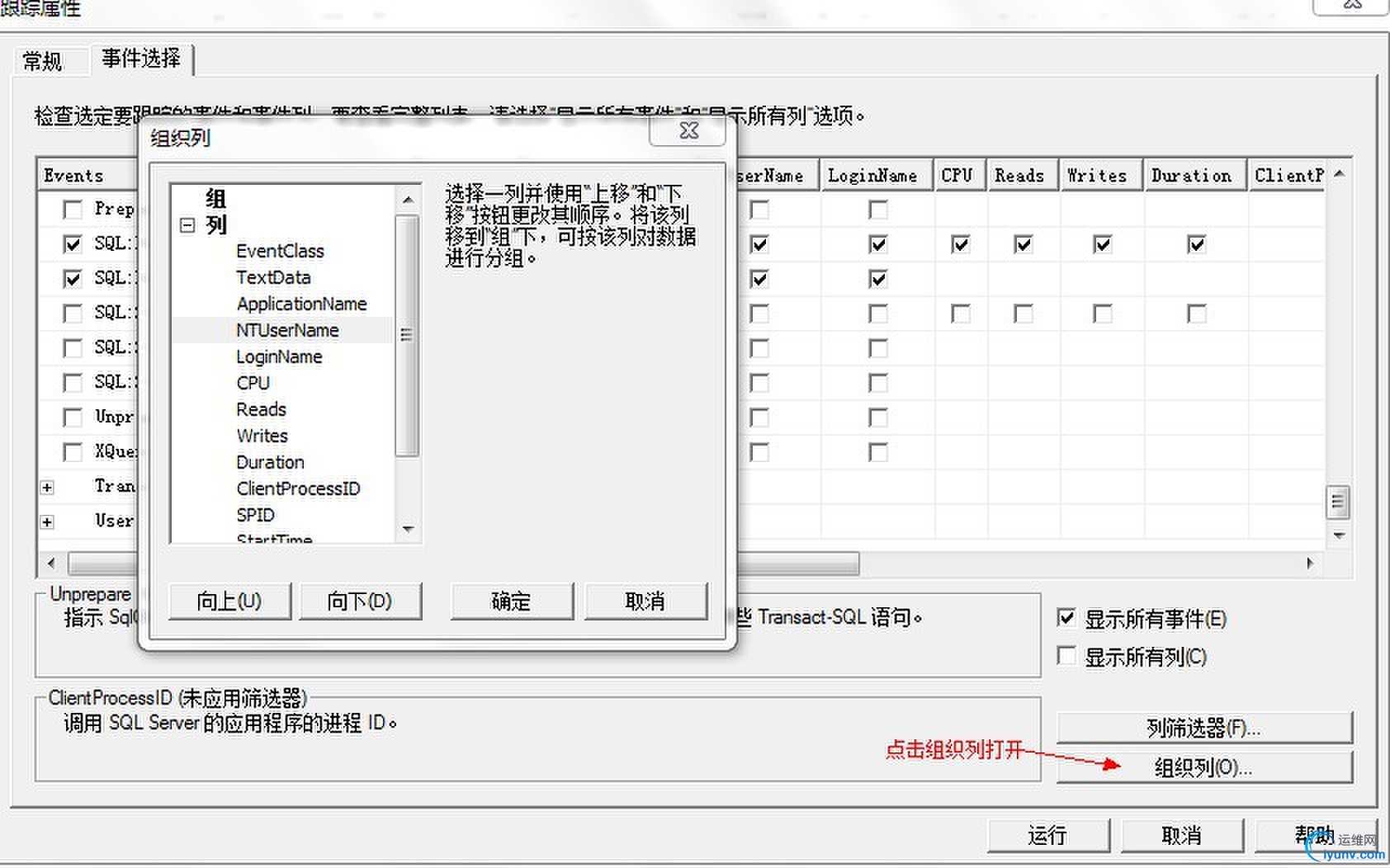Click the 向下(D) move down button
Screen dimensions: 1390x868
click(x=360, y=601)
